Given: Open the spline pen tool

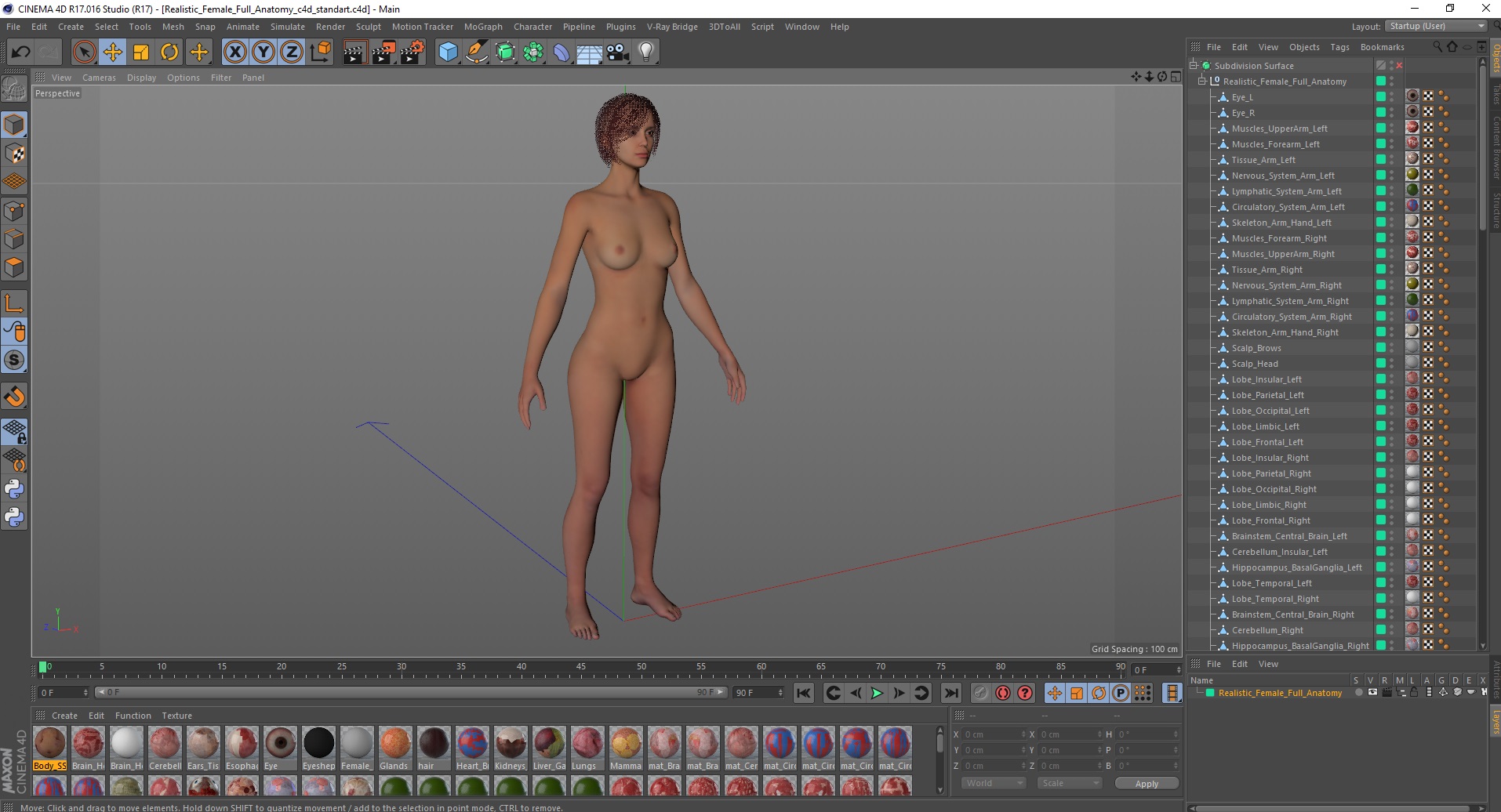Looking at the screenshot, I should point(476,53).
